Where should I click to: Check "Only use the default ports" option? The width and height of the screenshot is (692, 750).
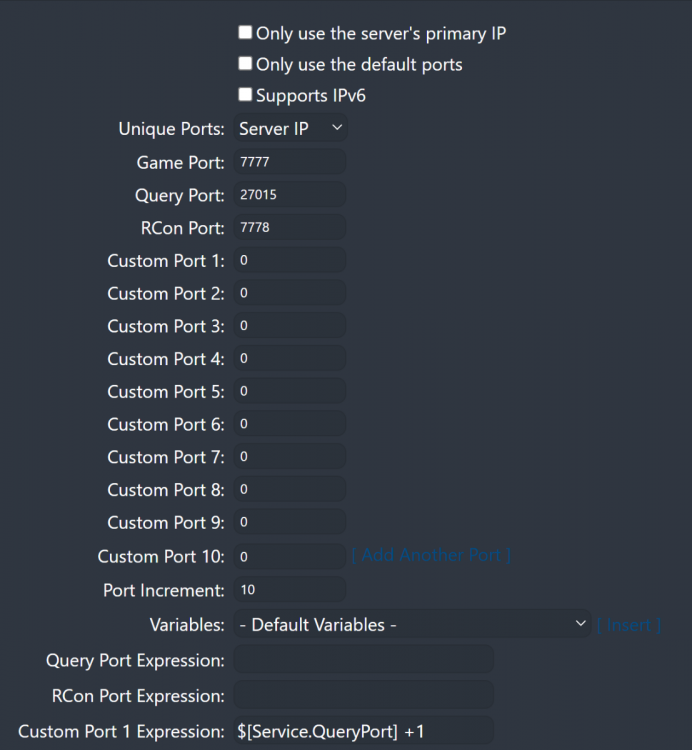[x=245, y=64]
